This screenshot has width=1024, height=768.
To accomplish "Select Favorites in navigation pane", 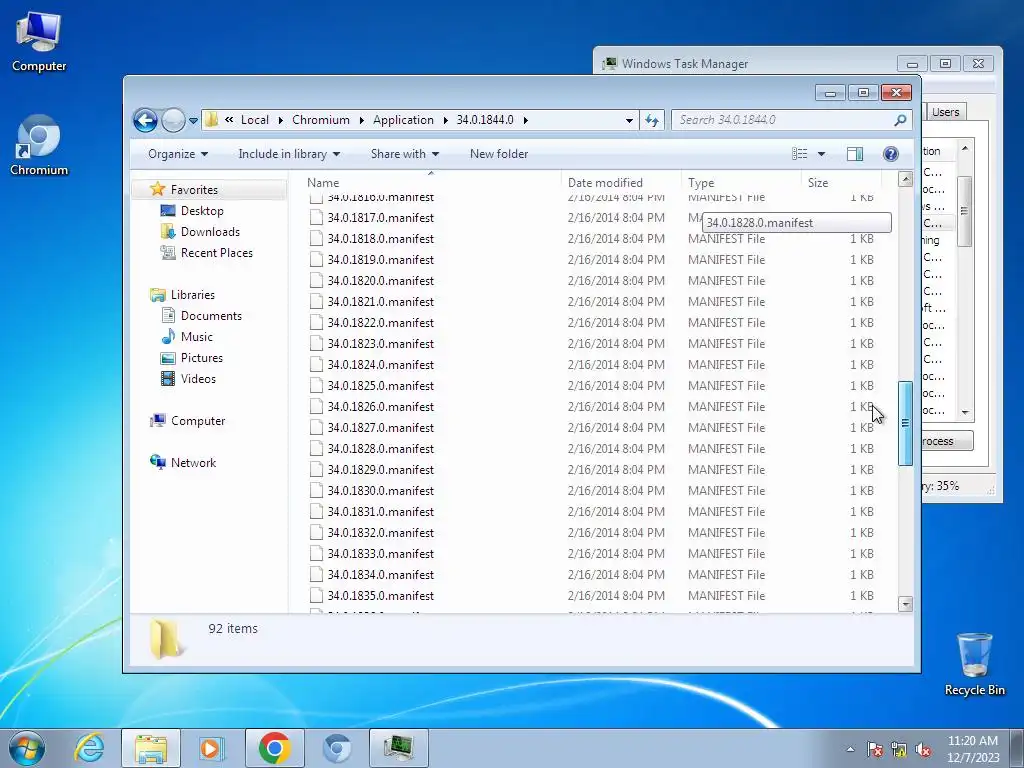I will 194,189.
